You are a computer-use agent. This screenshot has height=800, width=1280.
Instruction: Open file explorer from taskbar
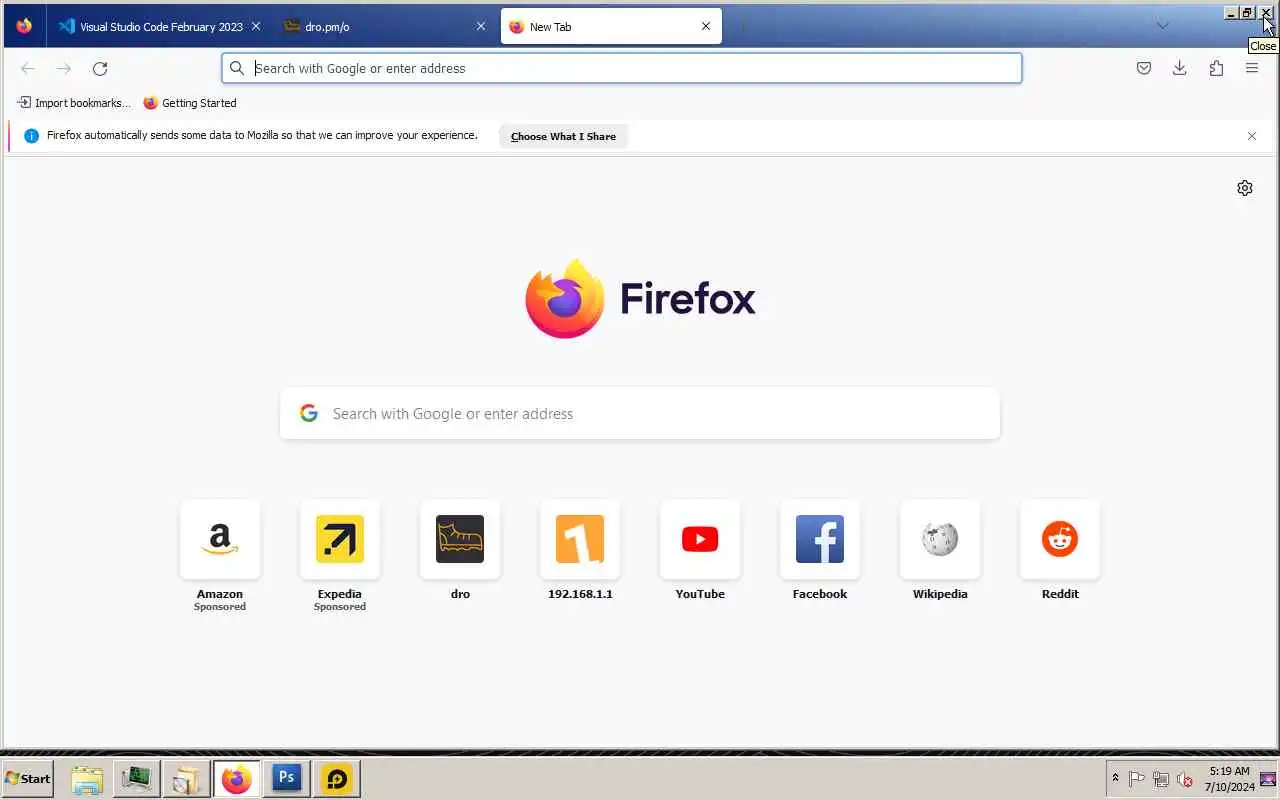coord(87,778)
